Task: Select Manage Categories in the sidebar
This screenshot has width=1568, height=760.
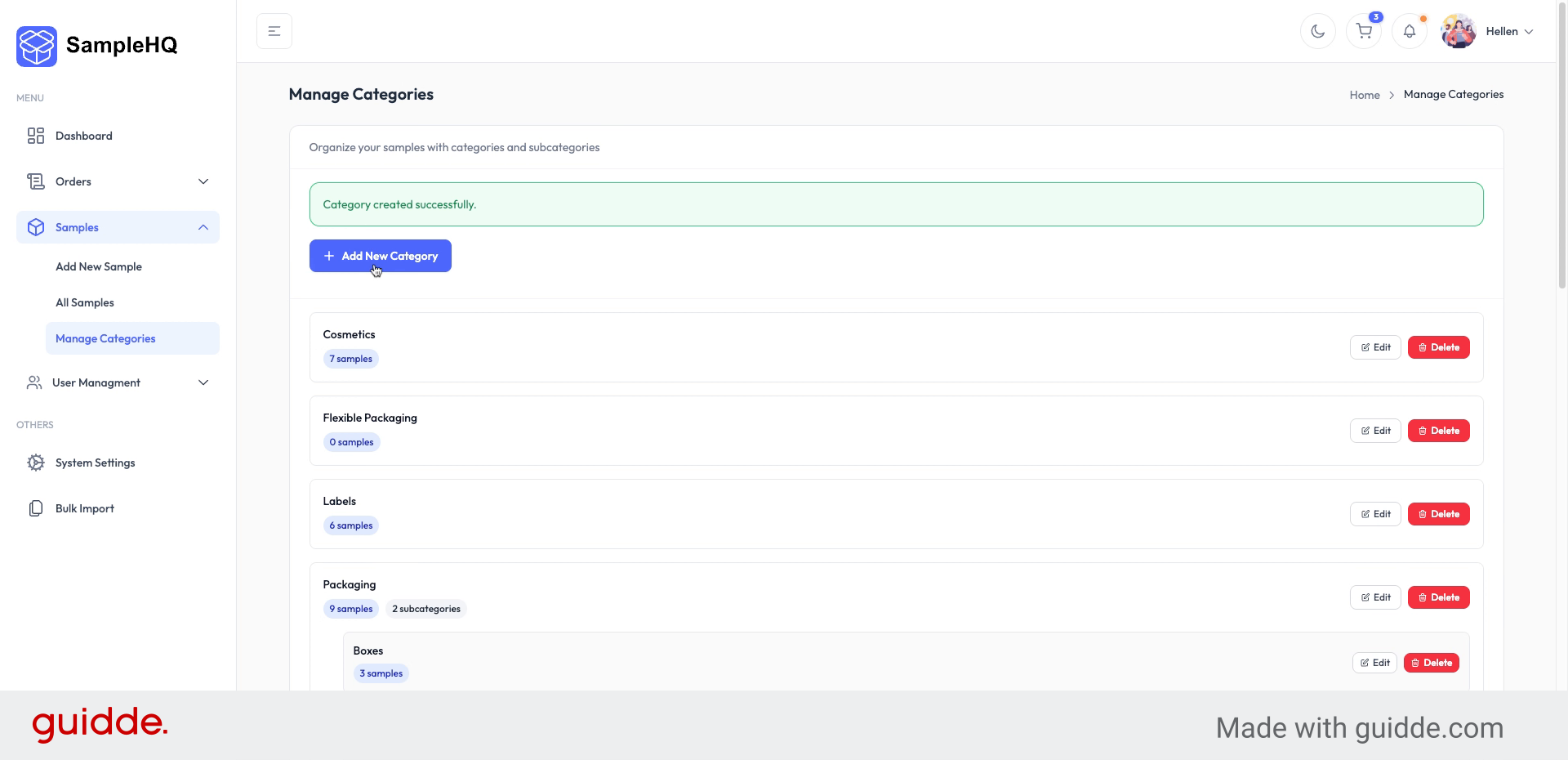Action: 105,338
